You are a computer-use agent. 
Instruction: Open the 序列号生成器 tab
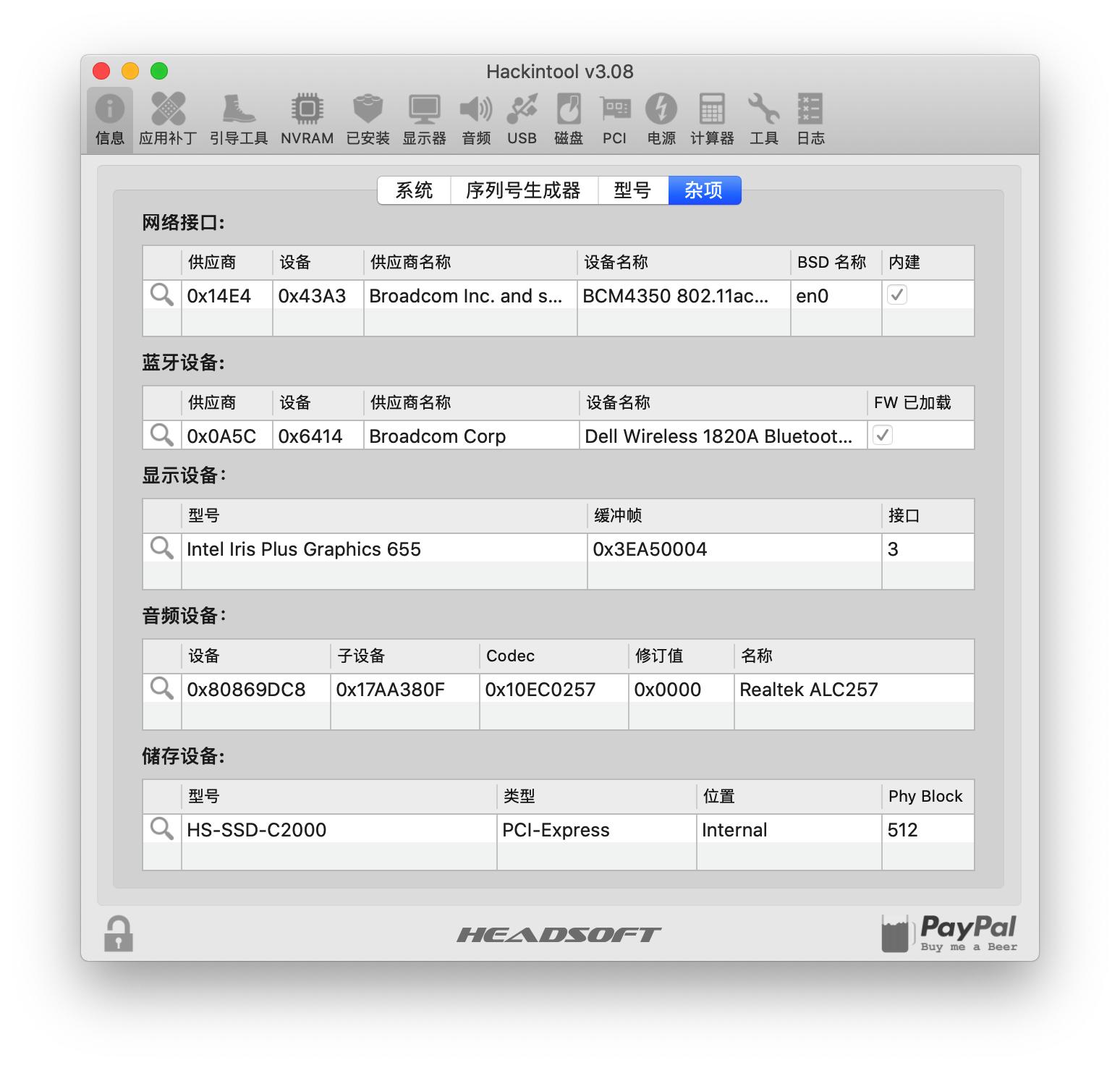pyautogui.click(x=522, y=190)
